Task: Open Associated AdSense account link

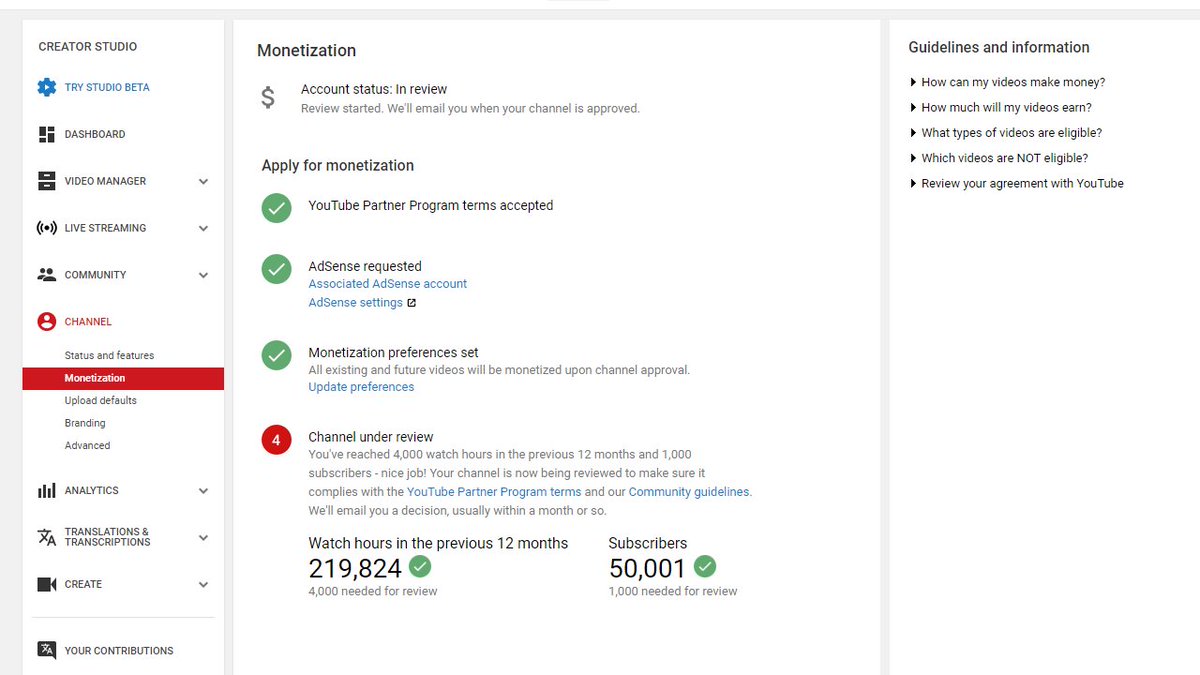Action: tap(388, 284)
